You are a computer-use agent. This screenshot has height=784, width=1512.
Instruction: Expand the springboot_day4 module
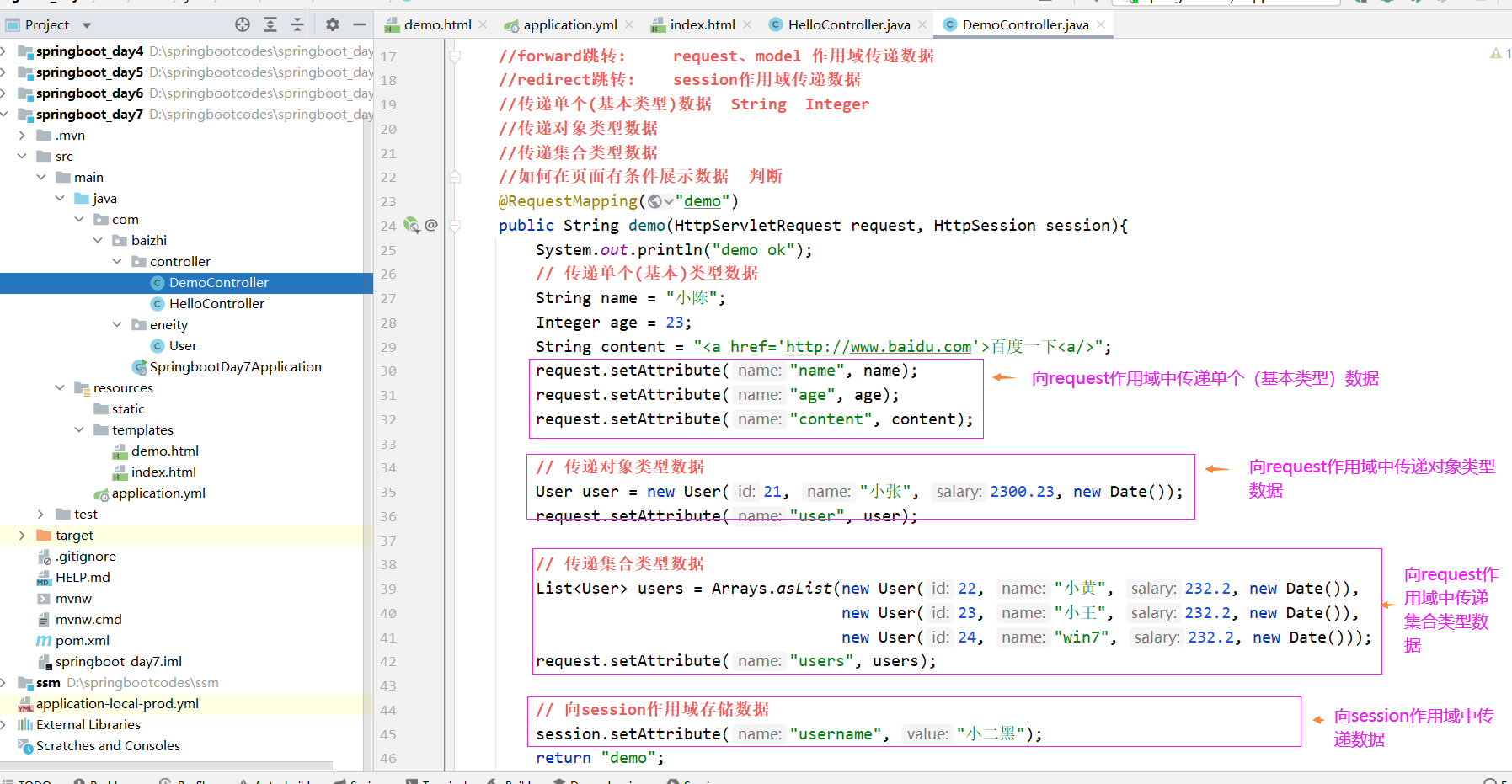click(x=4, y=51)
